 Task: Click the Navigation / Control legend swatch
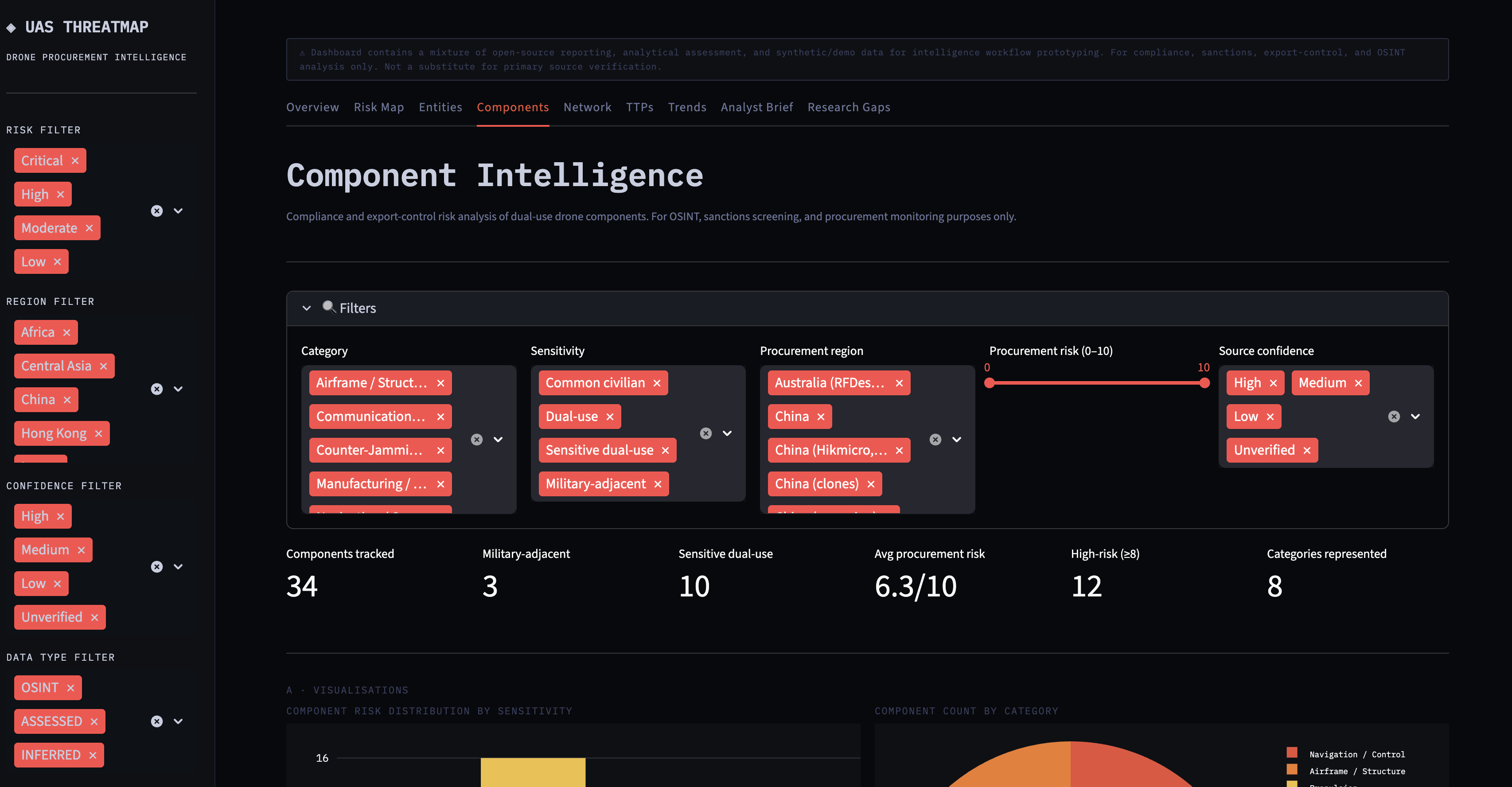tap(1292, 752)
